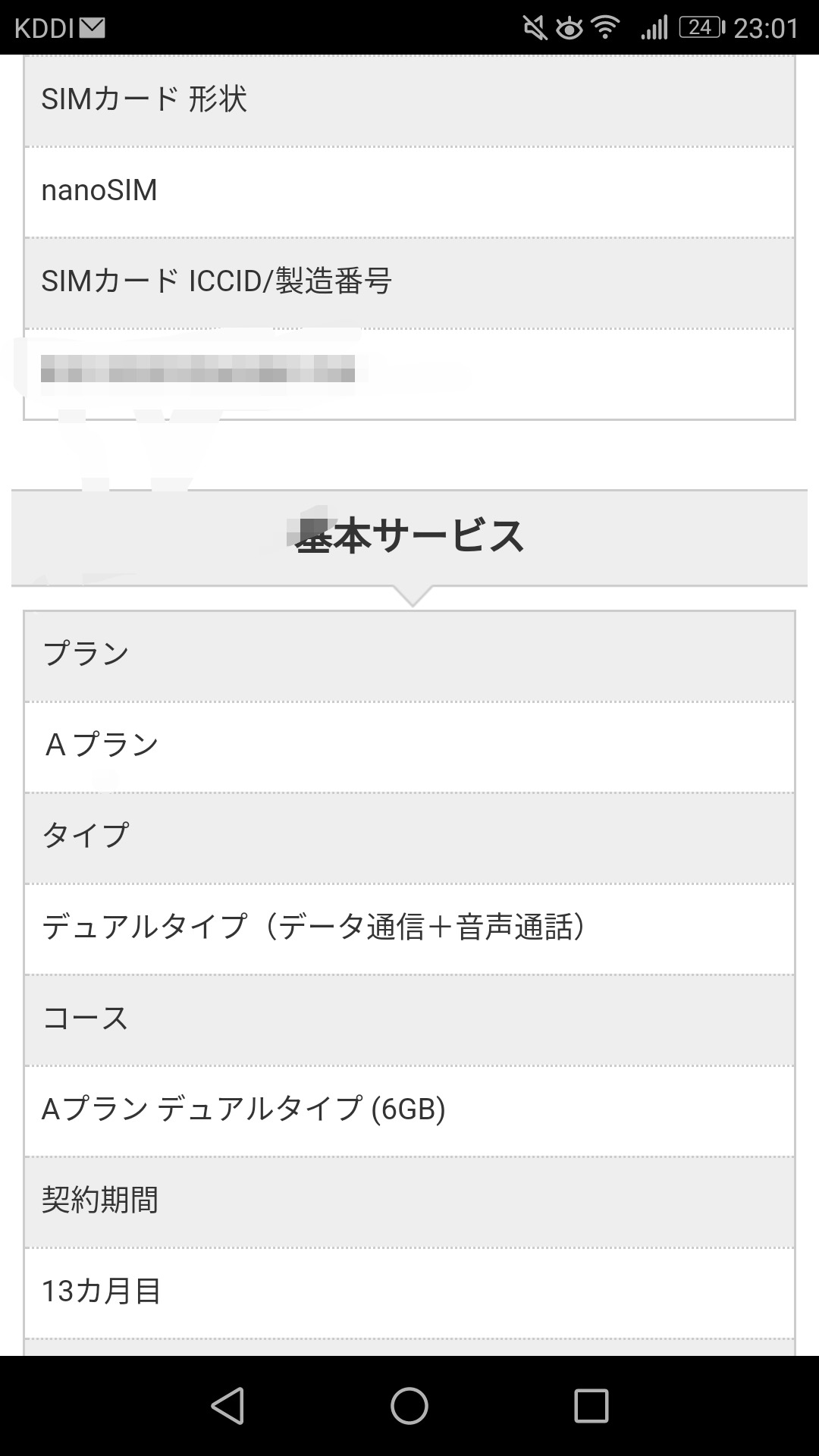Tap the arrow pointer below 基本サービス

pos(412,597)
